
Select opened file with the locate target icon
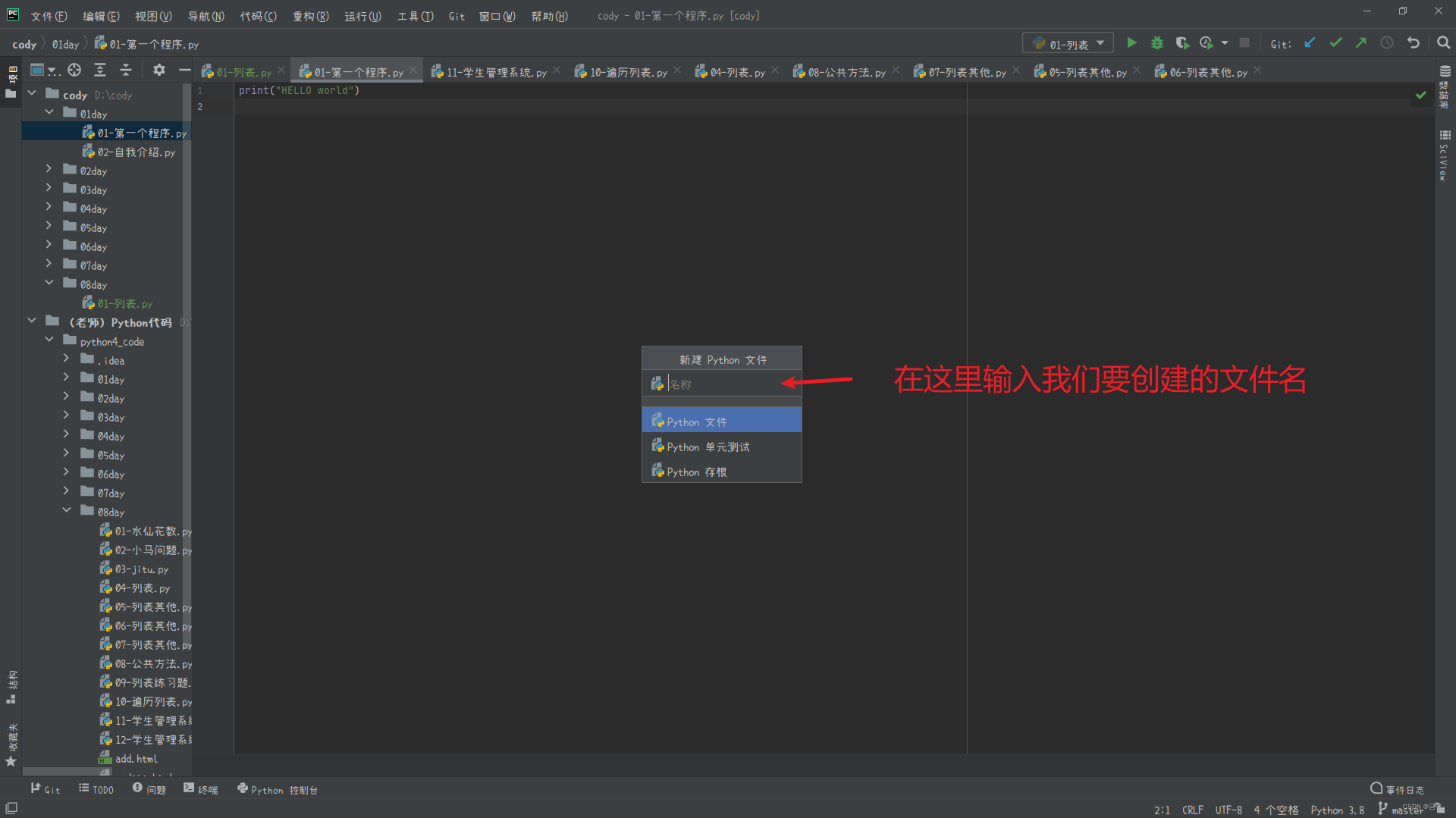[74, 71]
